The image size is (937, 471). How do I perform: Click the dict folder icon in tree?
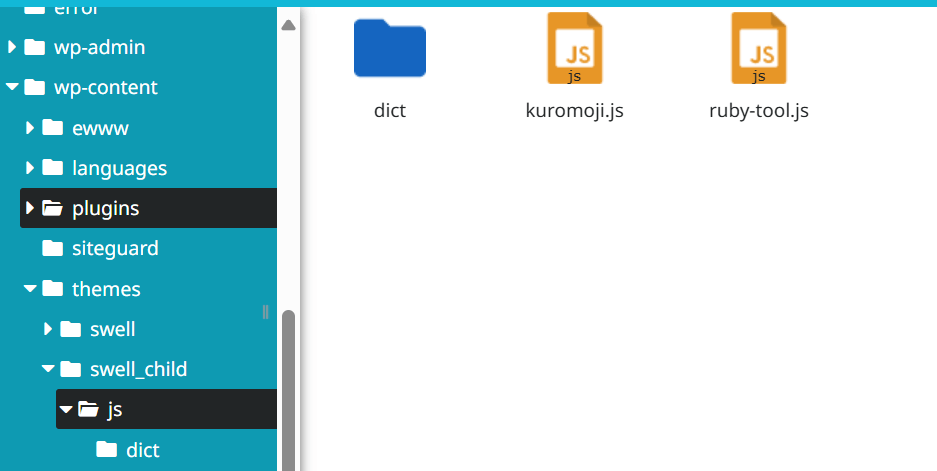coord(107,450)
